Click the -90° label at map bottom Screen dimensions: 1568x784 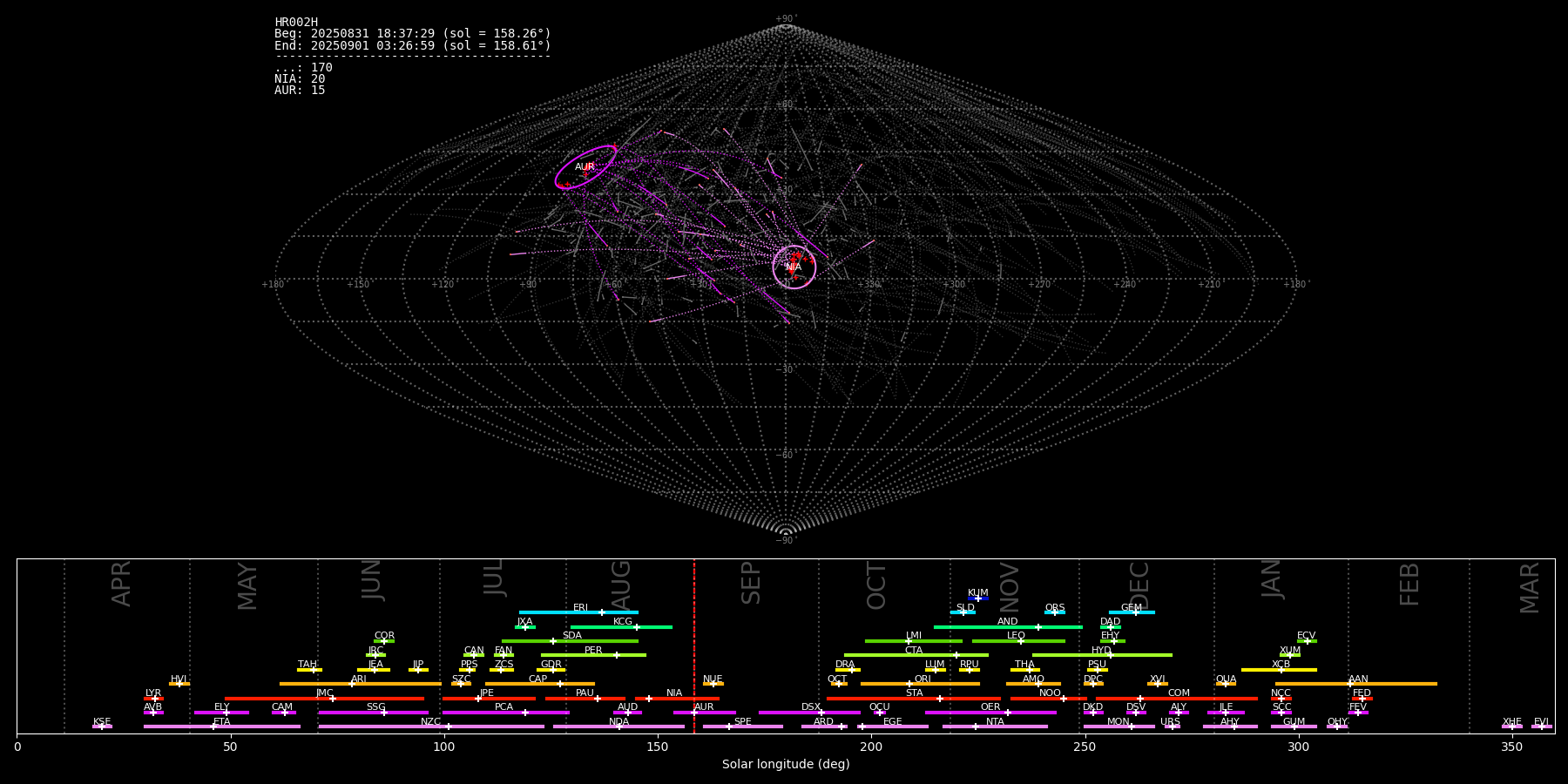tap(786, 541)
